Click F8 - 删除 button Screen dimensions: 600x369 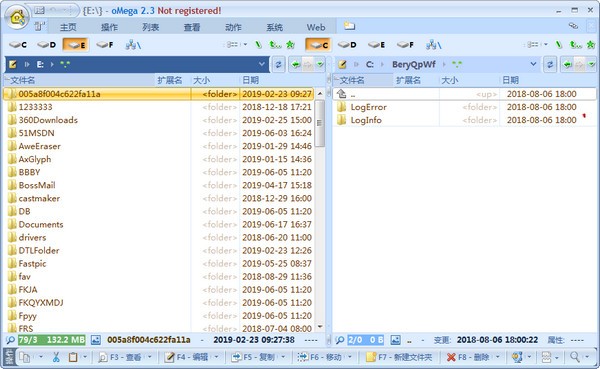(468, 357)
